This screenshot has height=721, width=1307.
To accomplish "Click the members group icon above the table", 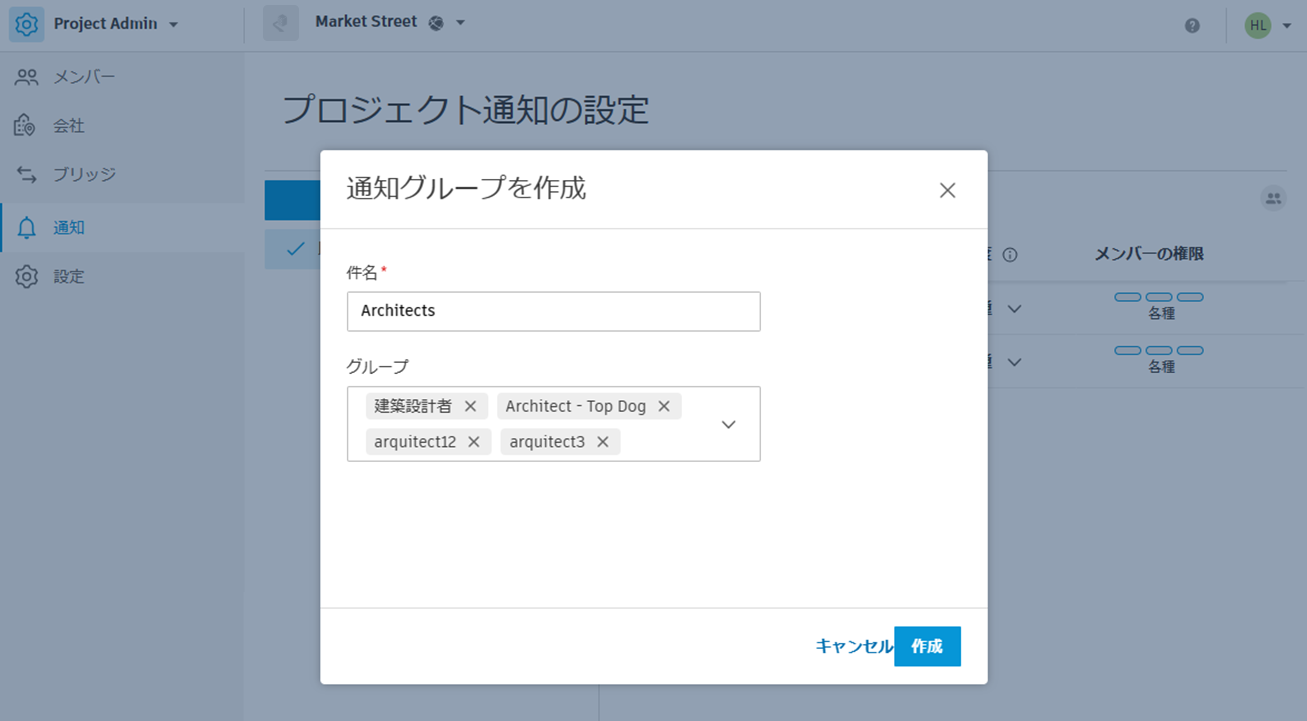I will (x=1273, y=198).
